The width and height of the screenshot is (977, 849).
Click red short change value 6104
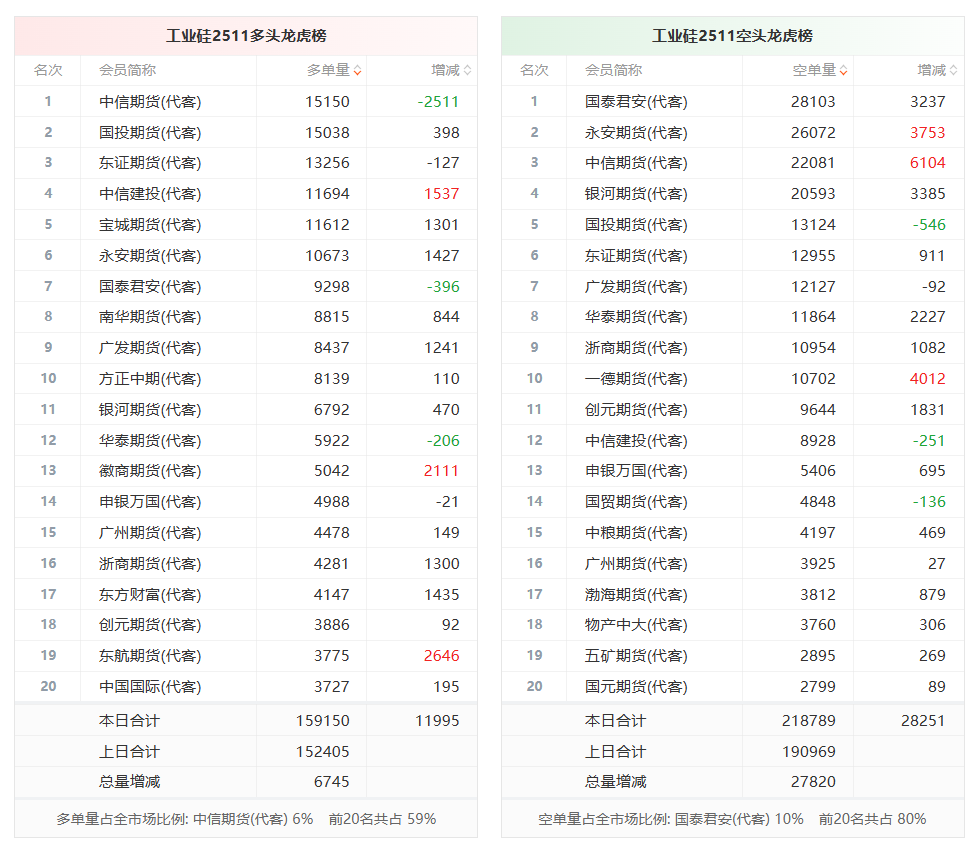pos(927,163)
